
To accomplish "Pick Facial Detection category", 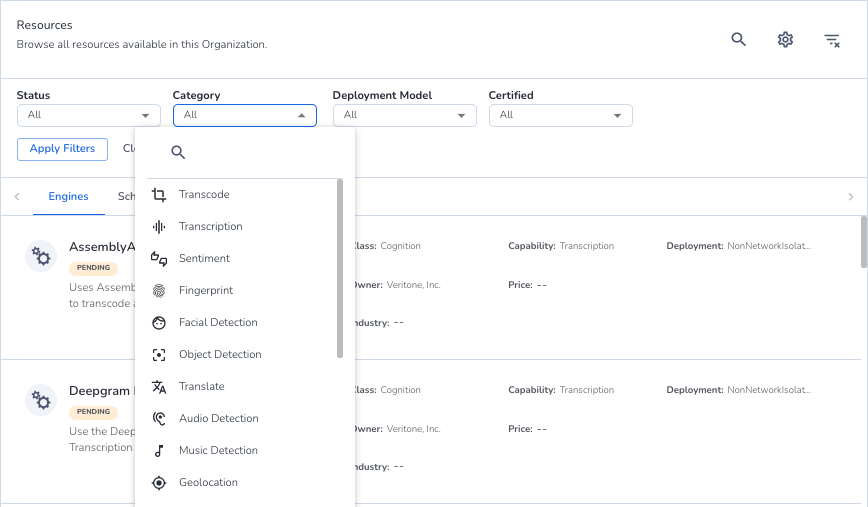I will pos(241,323).
